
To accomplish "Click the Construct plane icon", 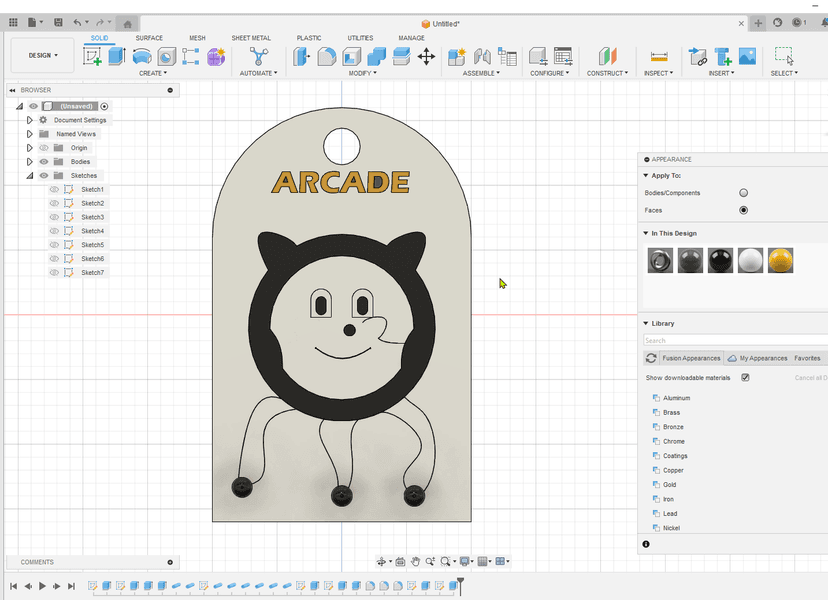I will (607, 56).
